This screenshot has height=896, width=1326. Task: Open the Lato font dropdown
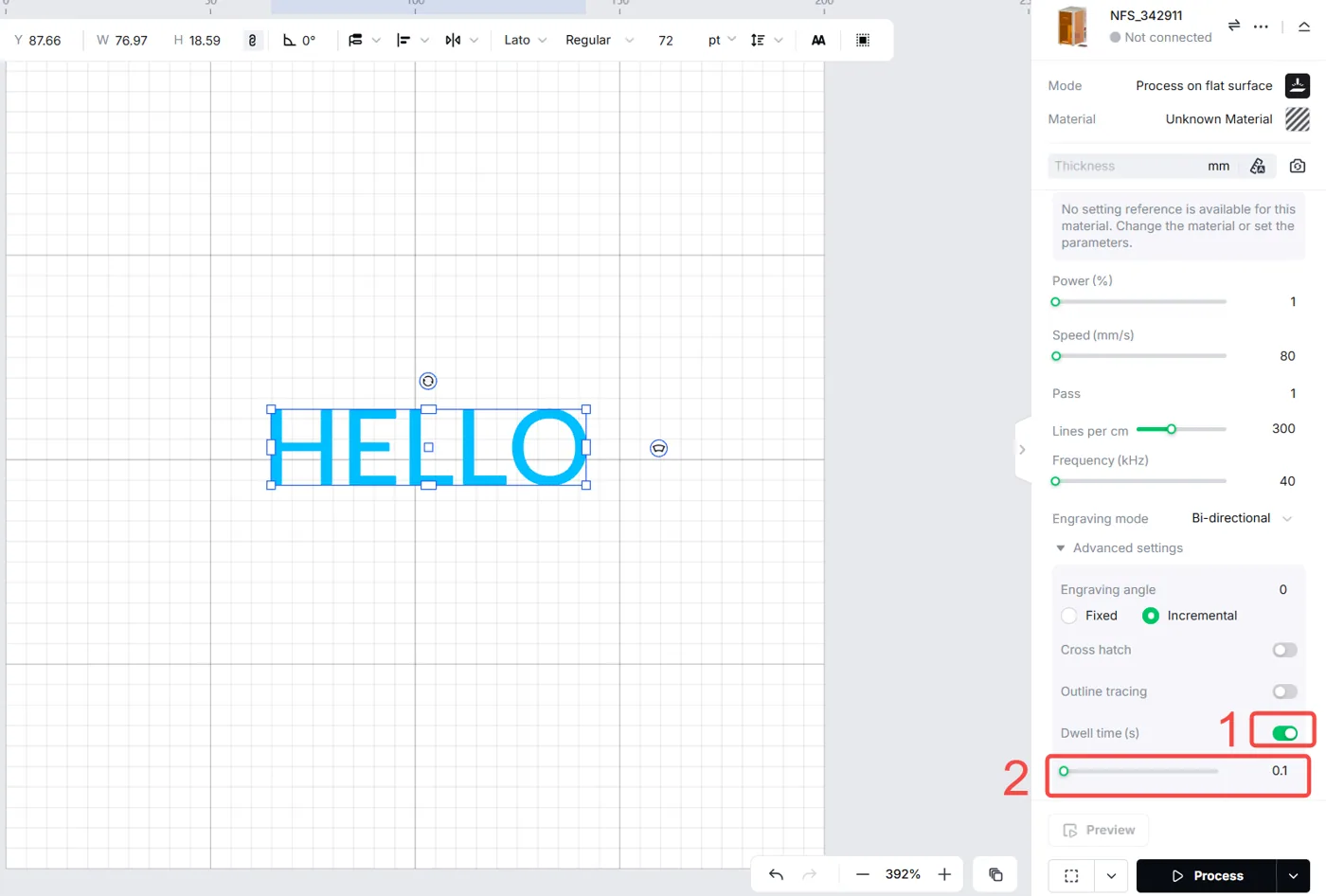tap(526, 40)
